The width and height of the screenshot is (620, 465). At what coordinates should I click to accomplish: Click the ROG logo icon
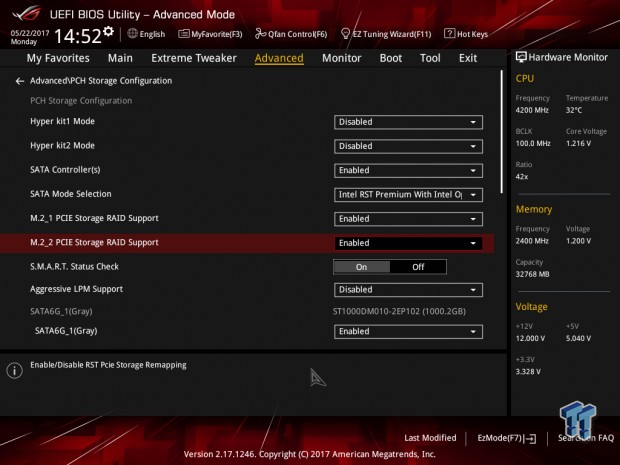coord(26,14)
